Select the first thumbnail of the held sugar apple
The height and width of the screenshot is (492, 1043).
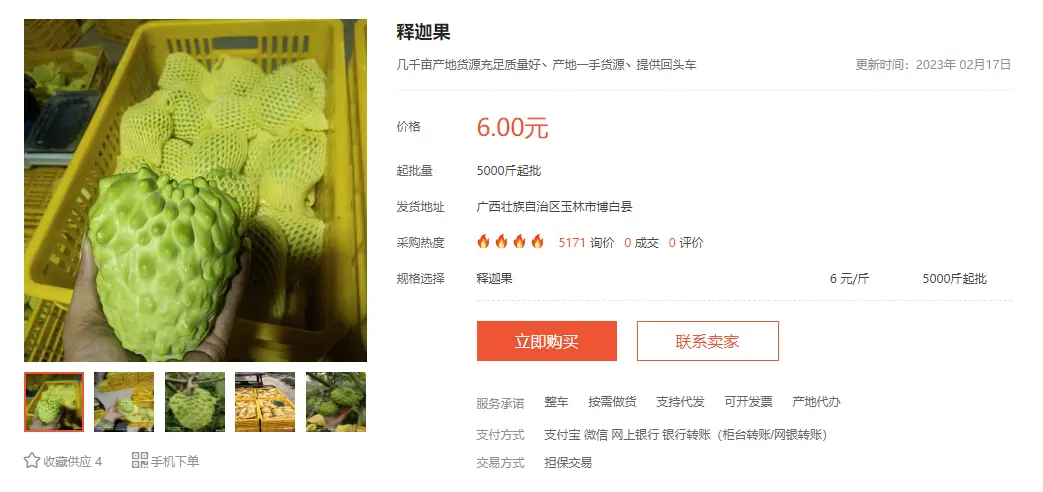(54, 402)
